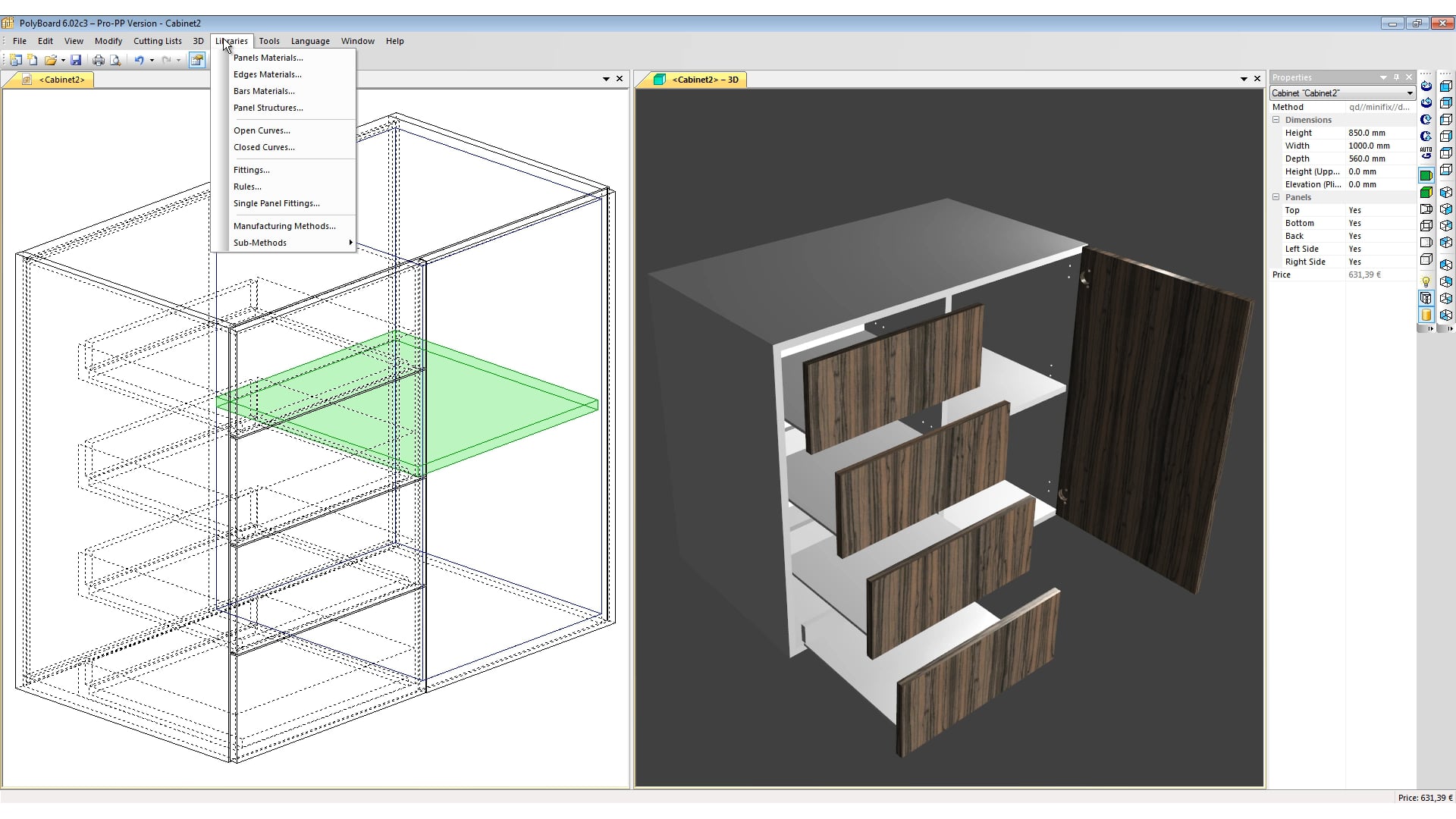This screenshot has width=1456, height=819.
Task: Choose Manufacturing Methods in the menu
Action: click(284, 225)
